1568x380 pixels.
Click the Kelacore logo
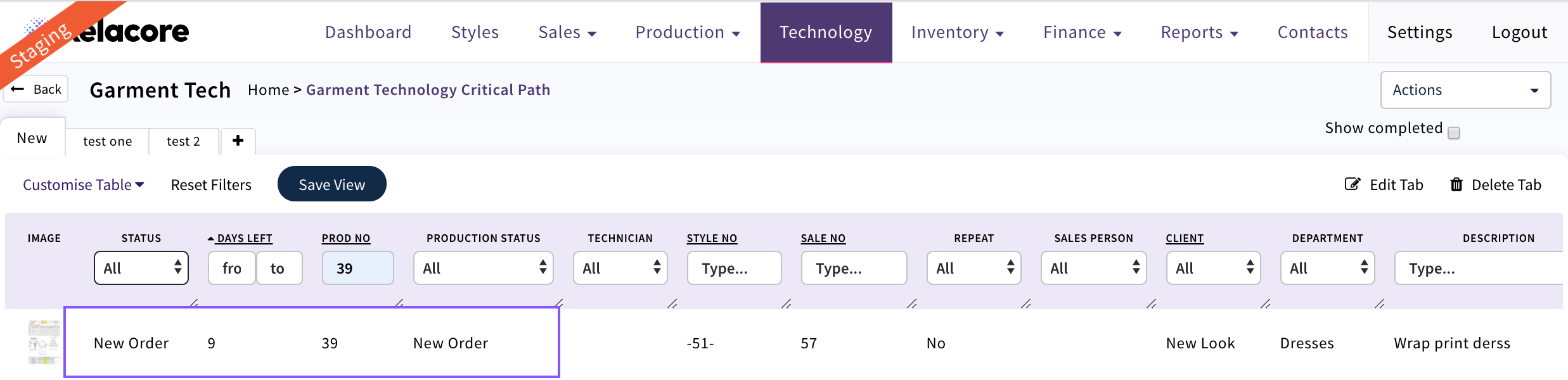(x=127, y=31)
